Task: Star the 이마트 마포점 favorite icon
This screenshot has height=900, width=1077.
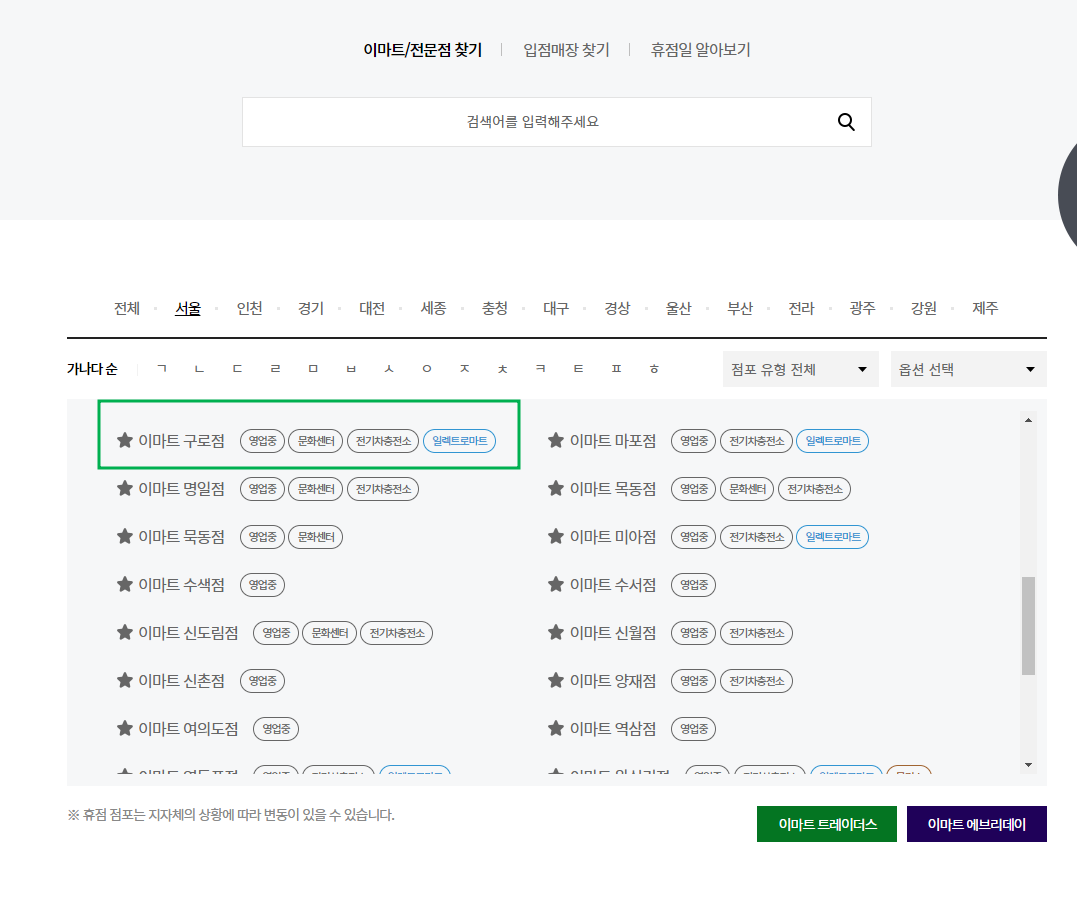Action: click(556, 440)
